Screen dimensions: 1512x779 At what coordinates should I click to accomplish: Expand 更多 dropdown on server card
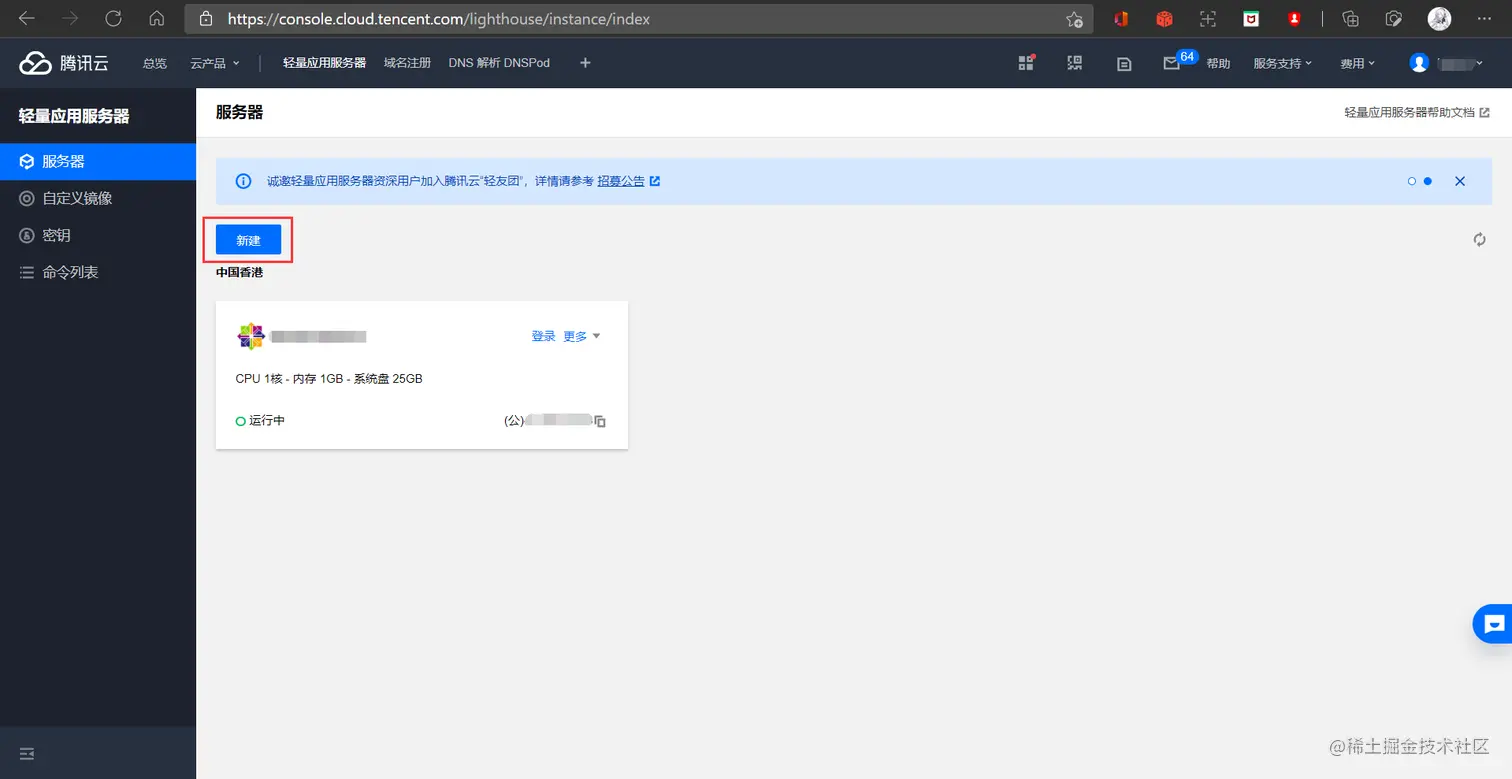pyautogui.click(x=582, y=336)
